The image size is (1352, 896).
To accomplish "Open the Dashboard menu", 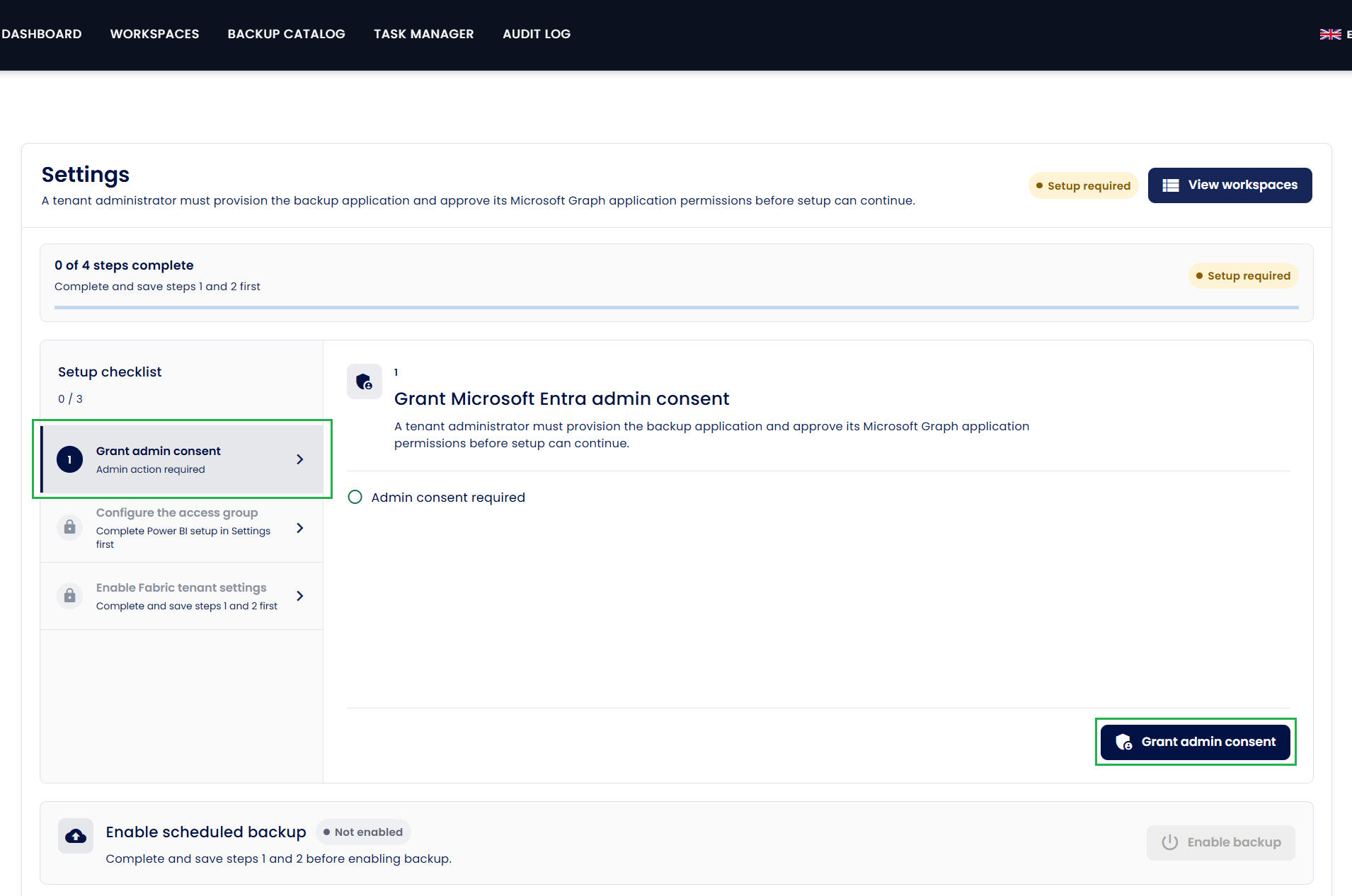I will click(41, 34).
